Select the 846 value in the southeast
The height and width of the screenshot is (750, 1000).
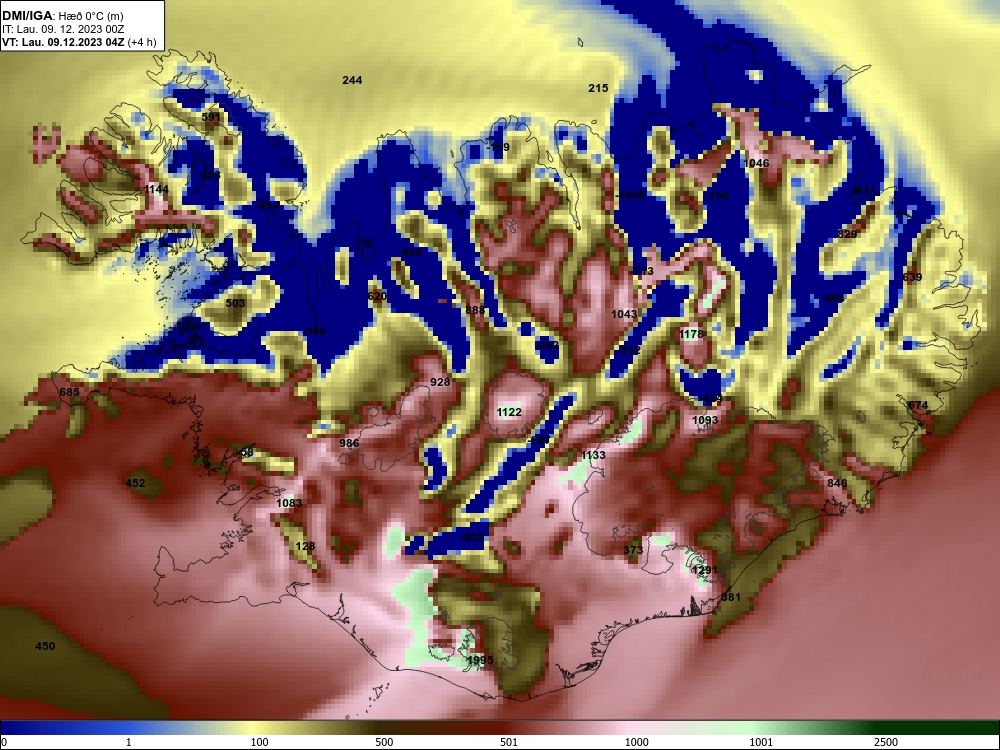click(x=837, y=483)
